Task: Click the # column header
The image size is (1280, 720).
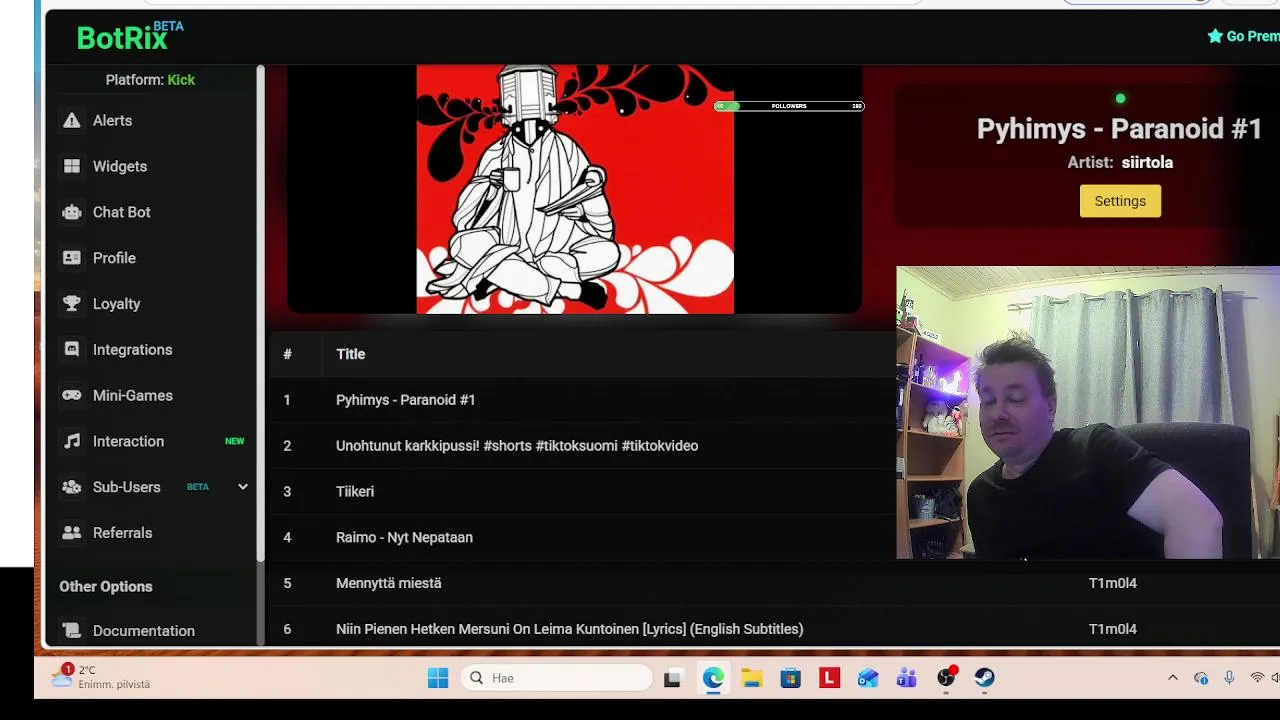Action: (287, 354)
